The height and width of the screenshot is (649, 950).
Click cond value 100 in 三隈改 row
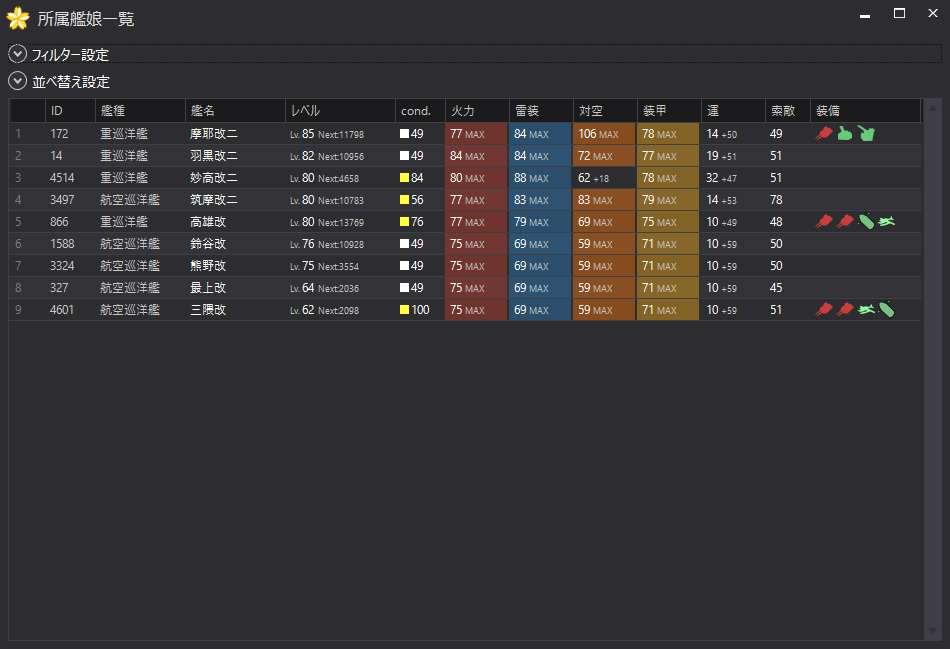click(420, 310)
